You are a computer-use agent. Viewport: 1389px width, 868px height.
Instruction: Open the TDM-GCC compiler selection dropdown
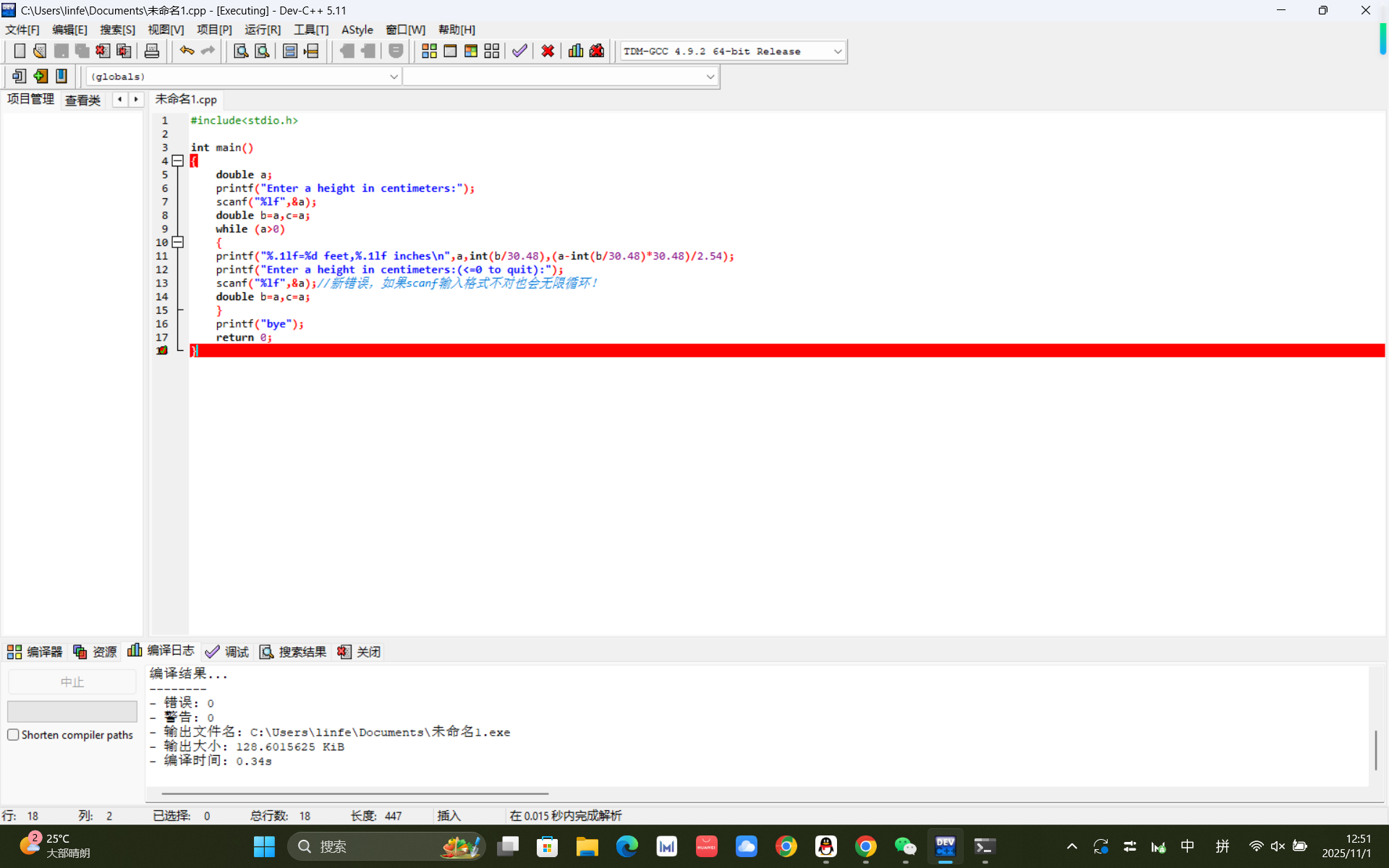(x=837, y=51)
